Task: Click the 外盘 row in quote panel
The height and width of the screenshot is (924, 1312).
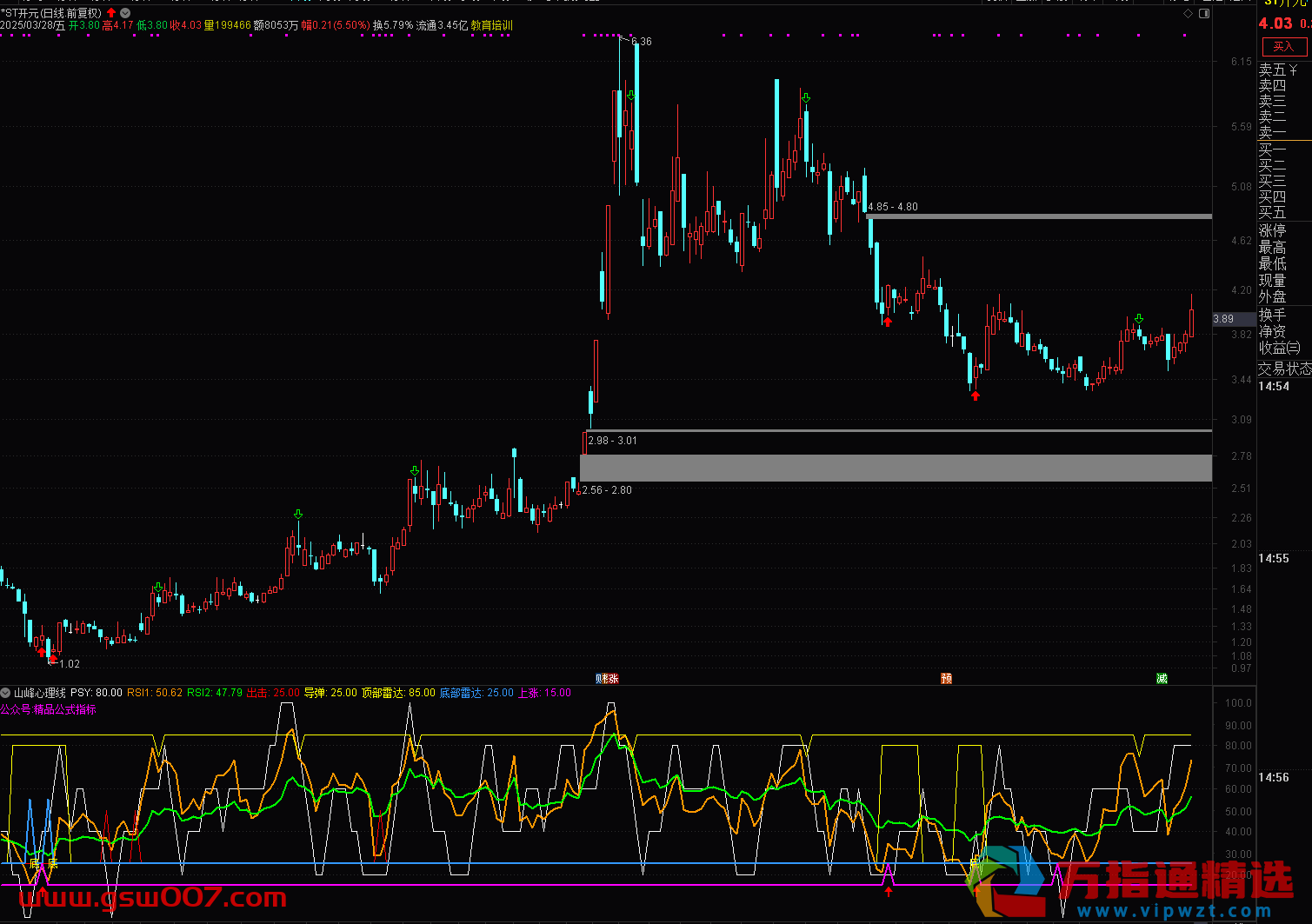Action: coord(1272,296)
